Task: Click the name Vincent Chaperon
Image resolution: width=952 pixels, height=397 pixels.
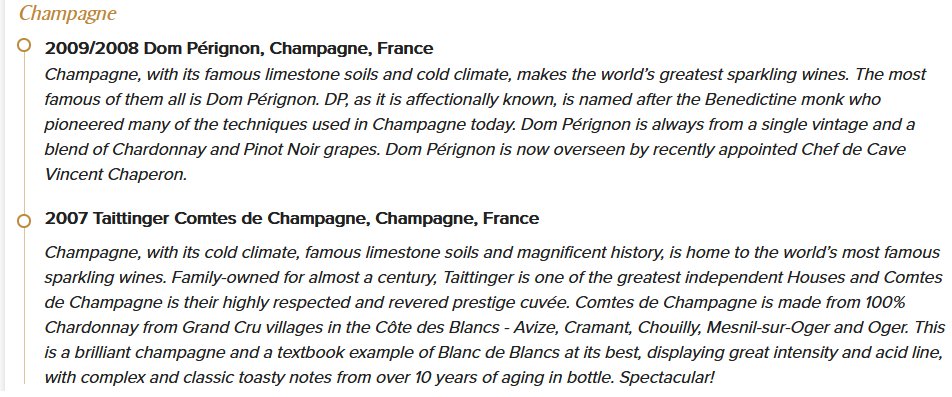Action: tap(115, 175)
